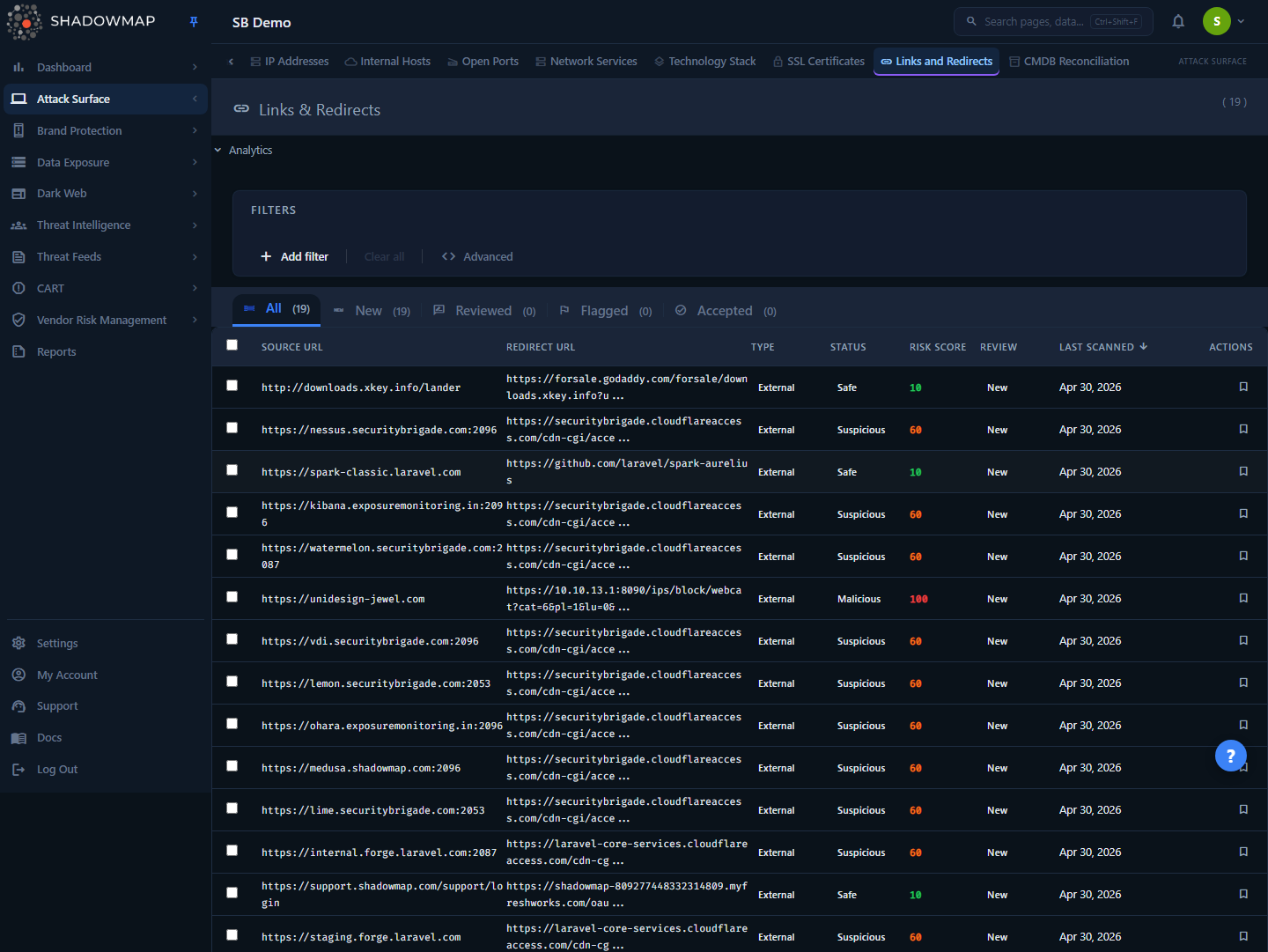Click Clear all filters
The image size is (1268, 952).
pyautogui.click(x=384, y=256)
